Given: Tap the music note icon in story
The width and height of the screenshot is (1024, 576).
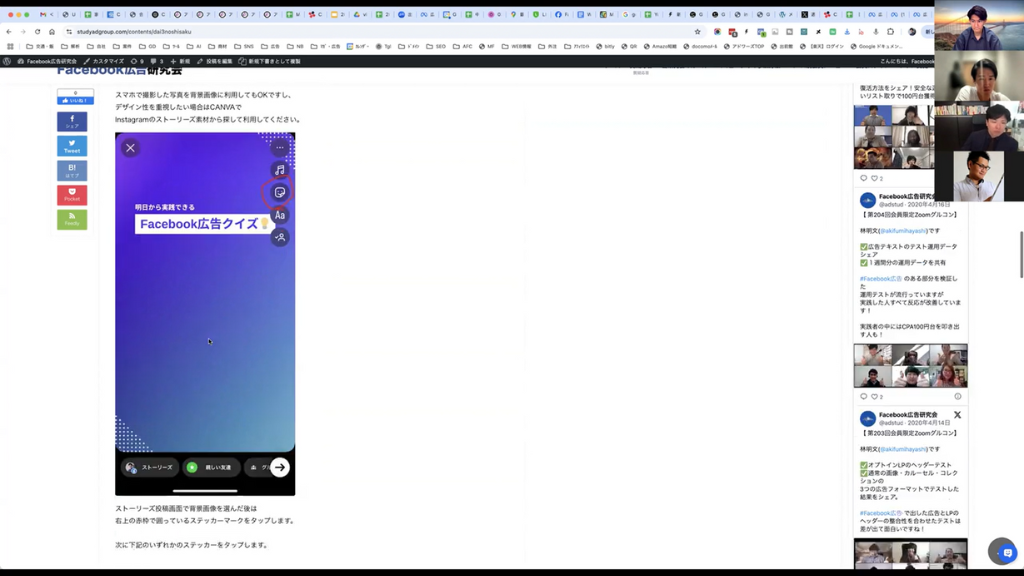Looking at the screenshot, I should 280,170.
